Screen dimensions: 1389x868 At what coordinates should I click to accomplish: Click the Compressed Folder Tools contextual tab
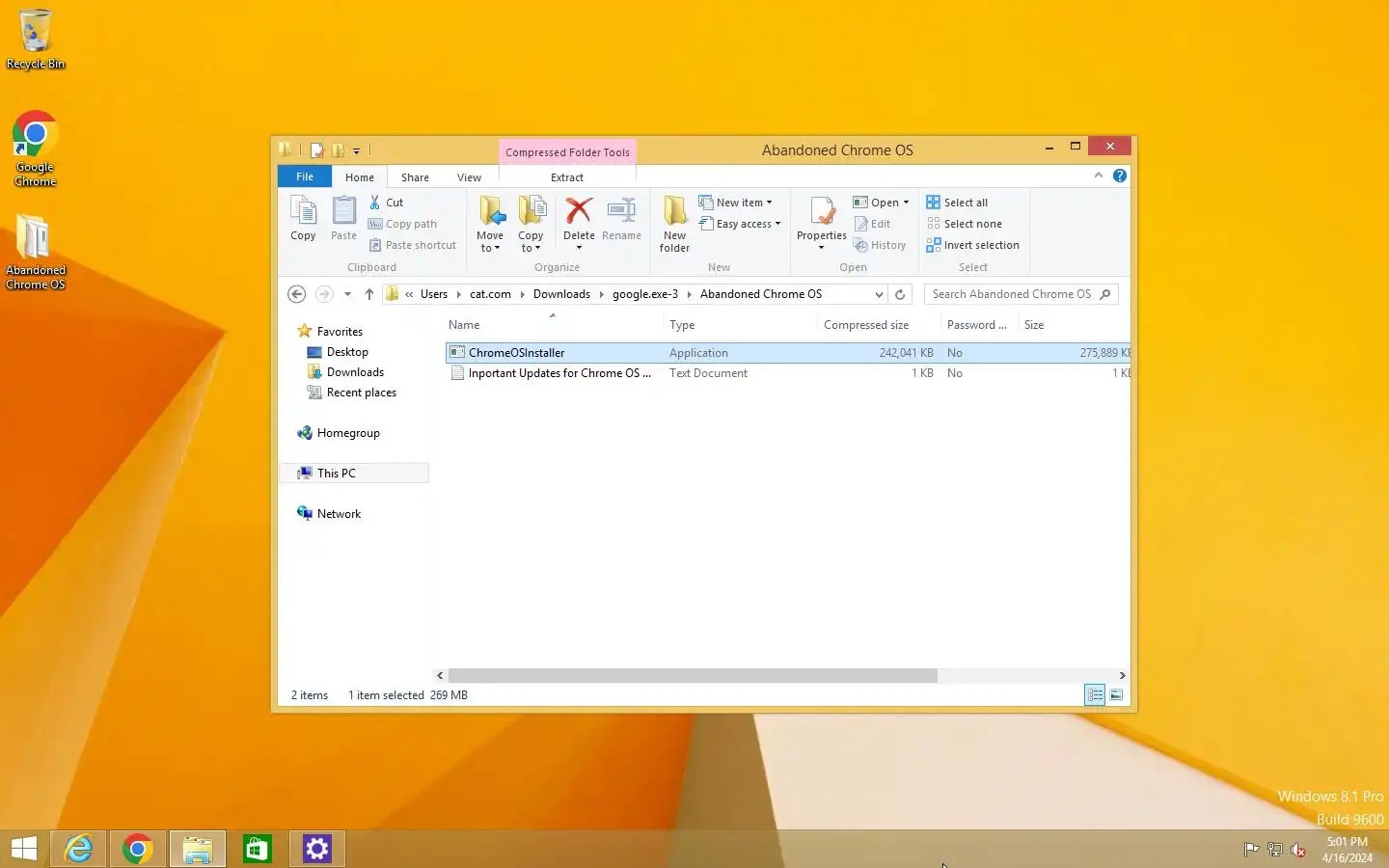567,152
